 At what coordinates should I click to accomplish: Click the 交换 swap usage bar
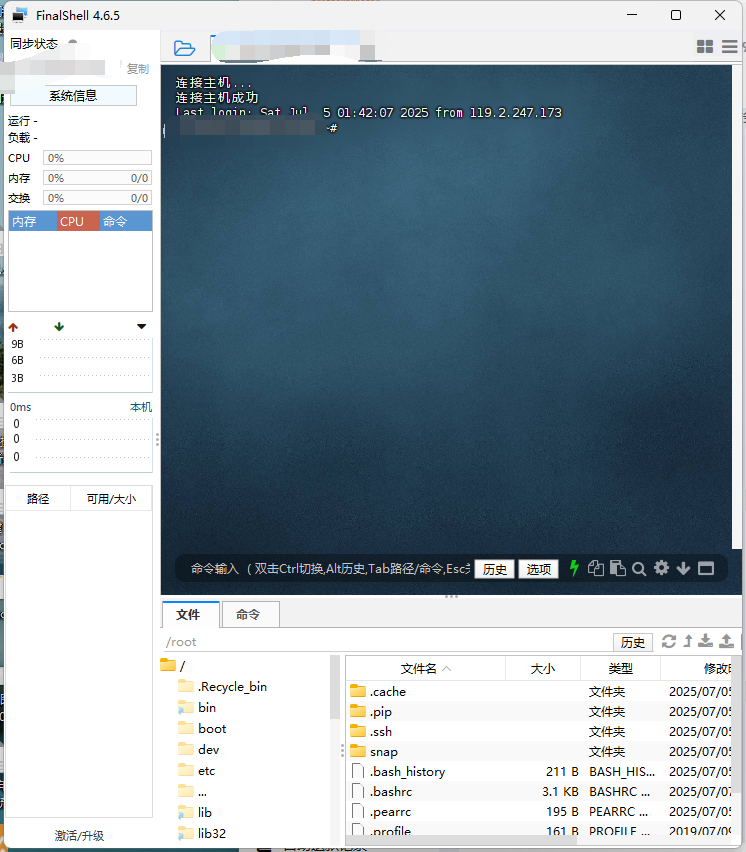pos(97,198)
